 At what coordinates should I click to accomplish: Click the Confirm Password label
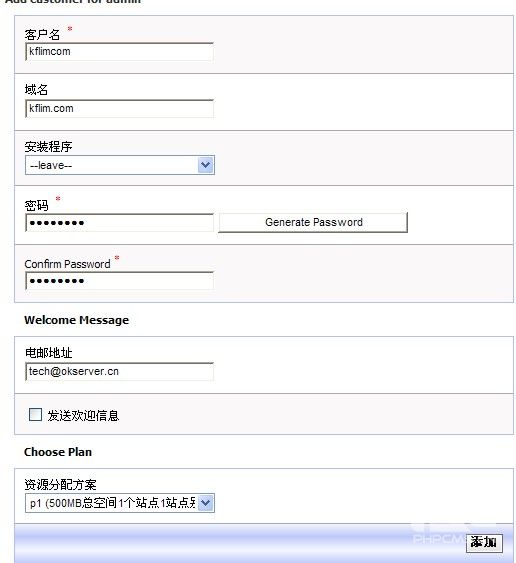(68, 264)
